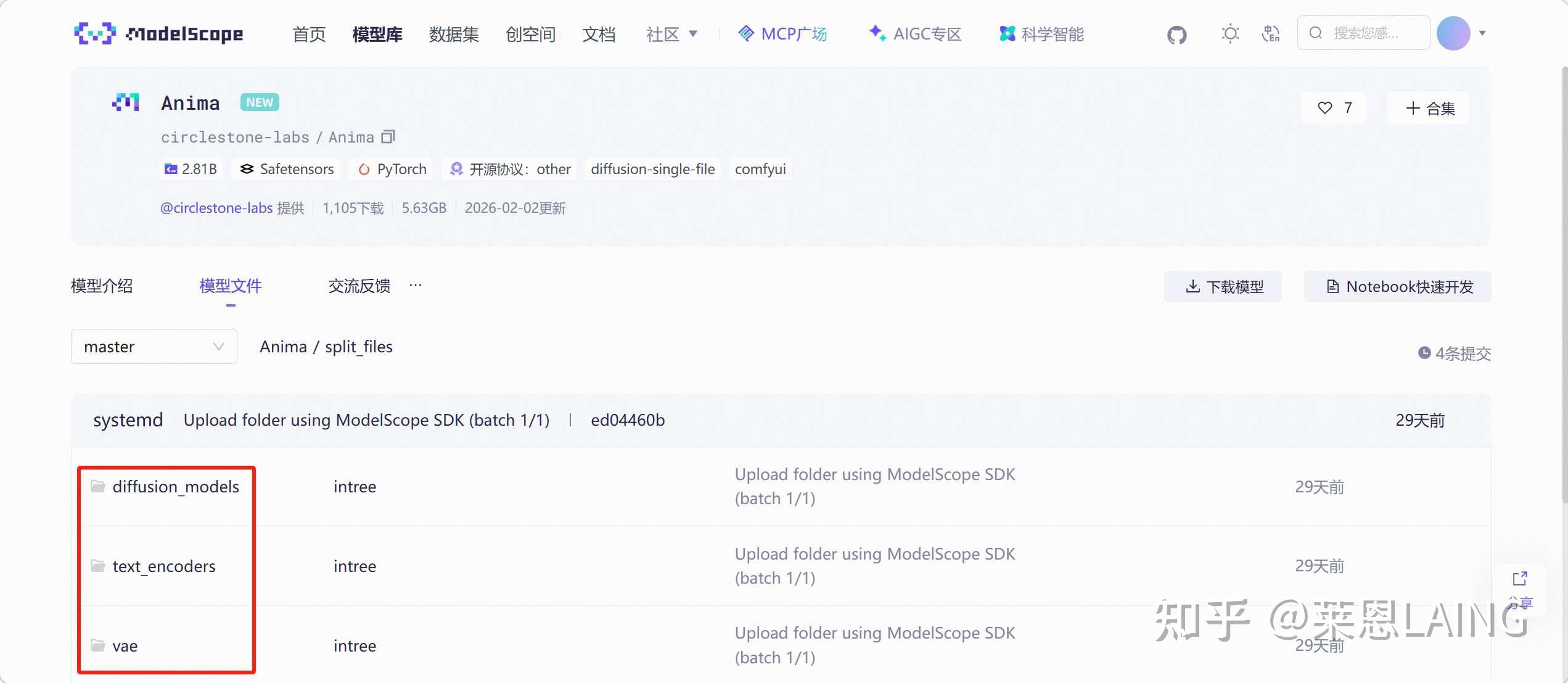Open the master branch dropdown
This screenshot has height=683, width=1568.
[154, 347]
